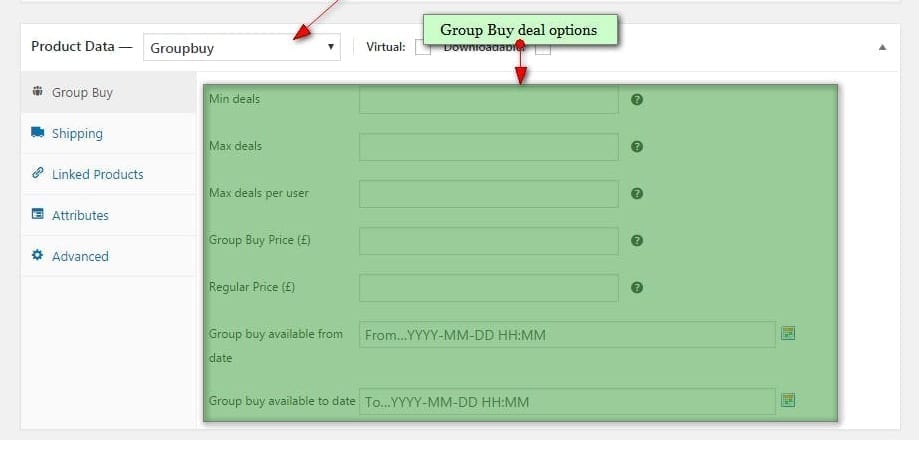Image resolution: width=919 pixels, height=456 pixels.
Task: Open the Linked Products tab
Action: click(x=108, y=175)
